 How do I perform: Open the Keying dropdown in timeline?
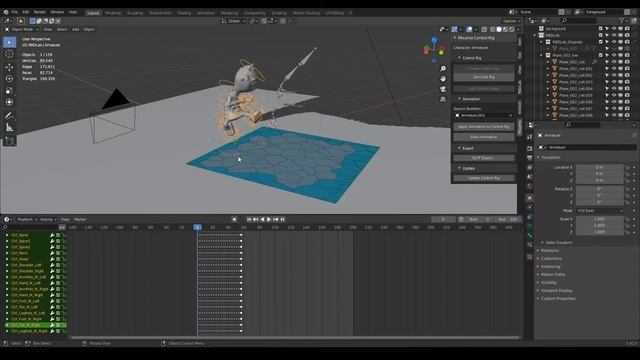pyautogui.click(x=48, y=220)
